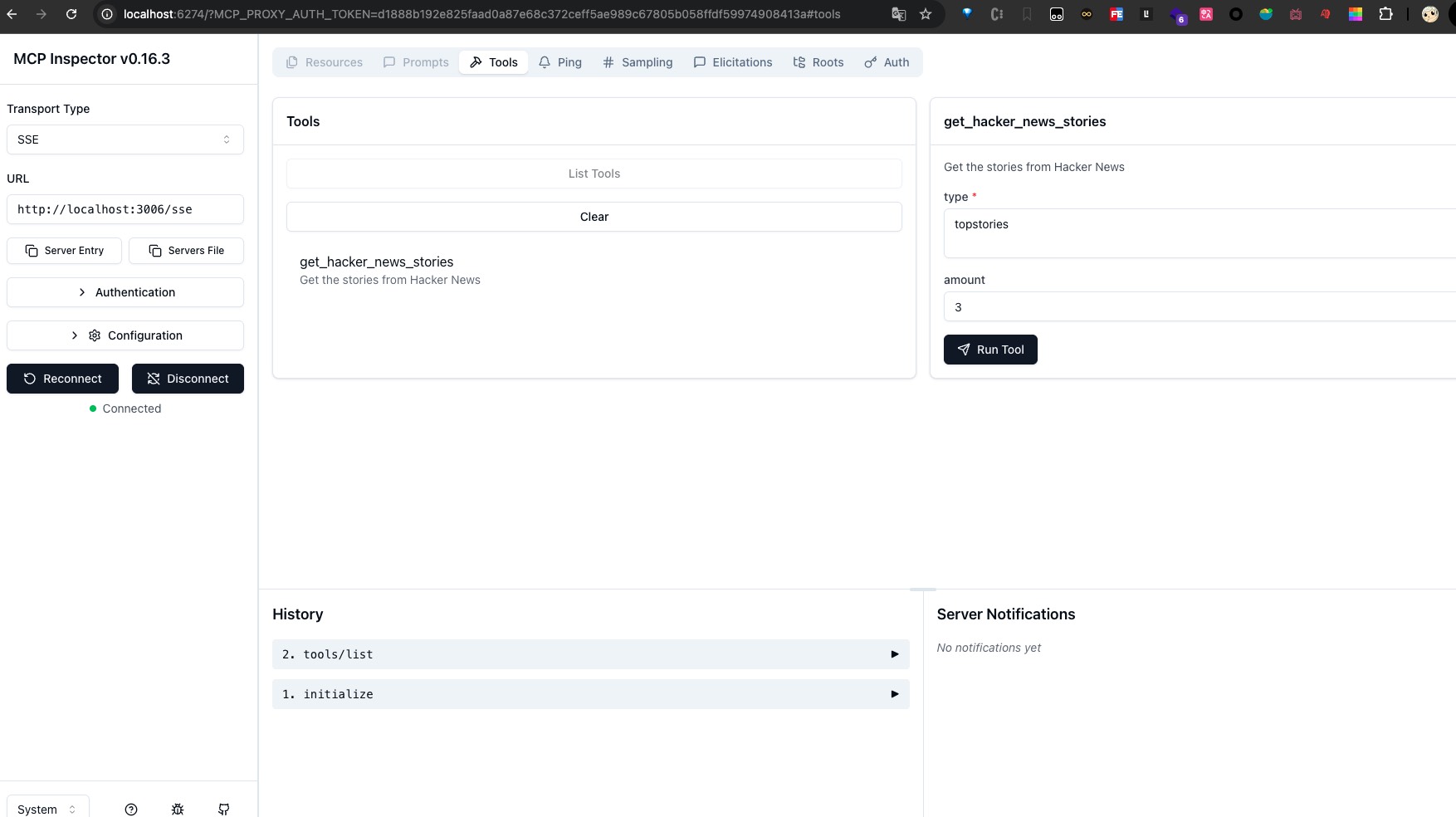Open the browser profile avatar
The width and height of the screenshot is (1456, 817).
[1430, 14]
